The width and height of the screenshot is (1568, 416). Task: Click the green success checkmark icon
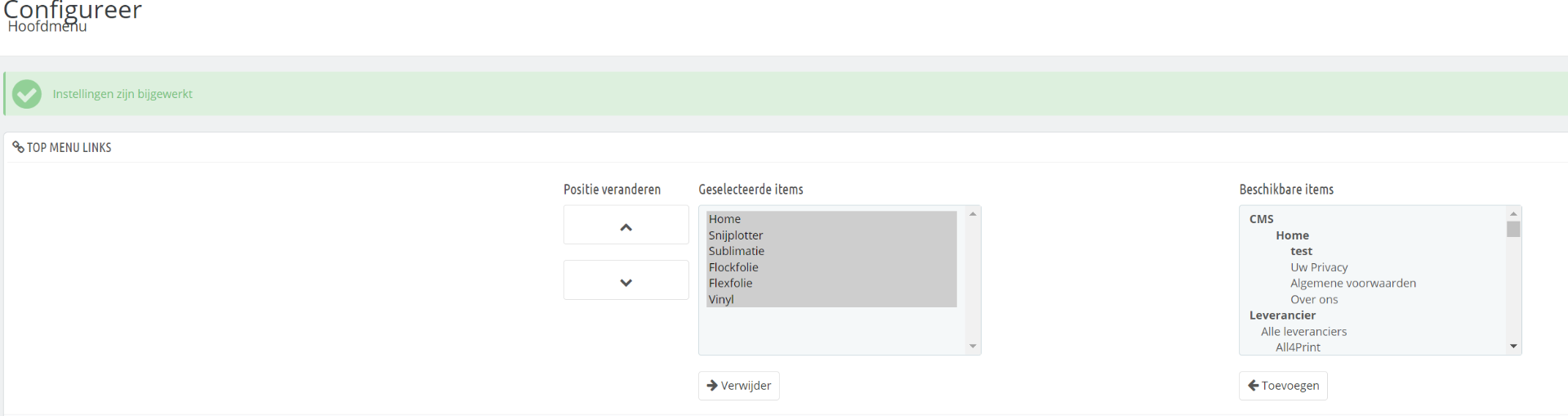click(27, 94)
